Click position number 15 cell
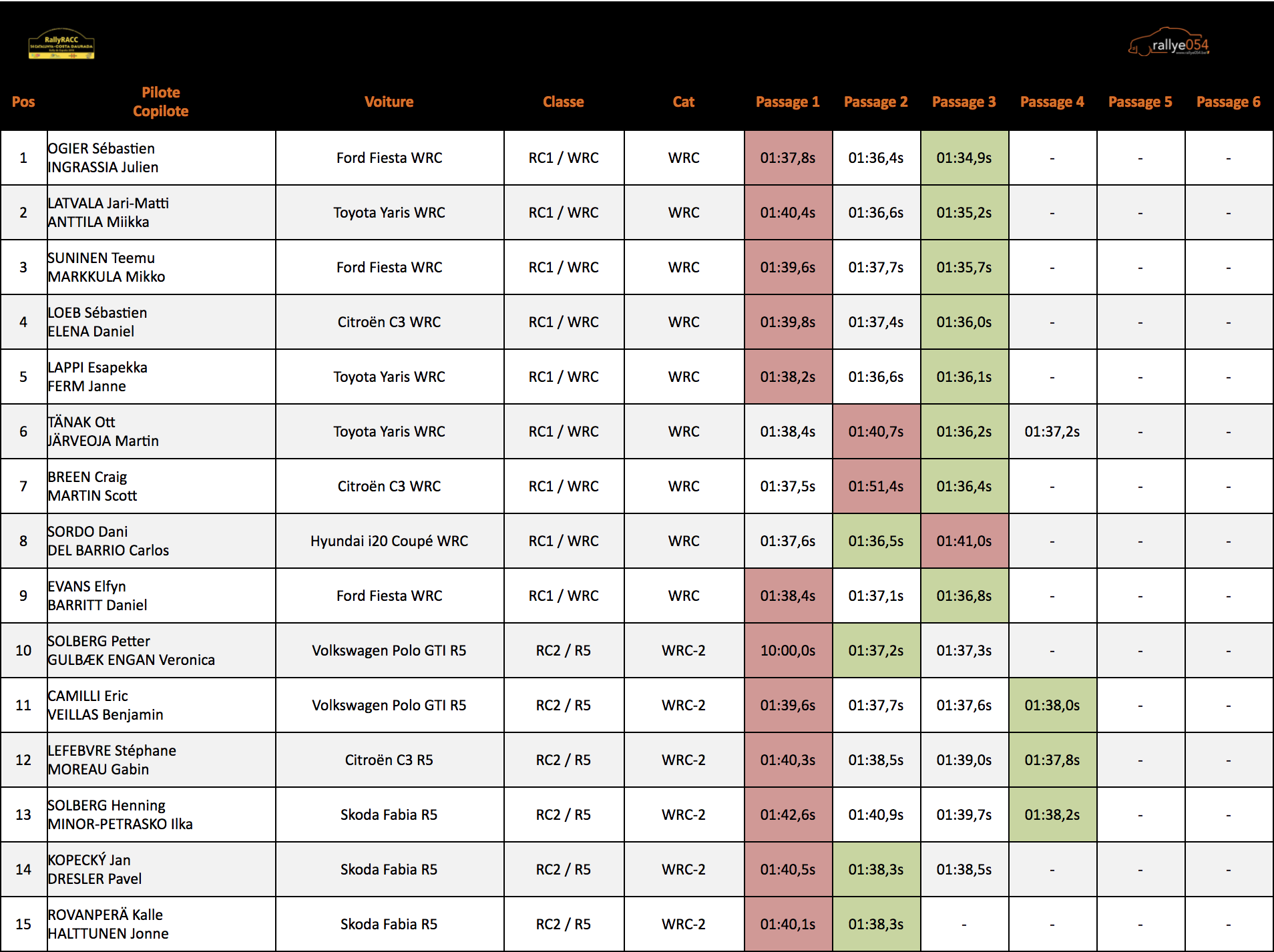 pyautogui.click(x=23, y=925)
